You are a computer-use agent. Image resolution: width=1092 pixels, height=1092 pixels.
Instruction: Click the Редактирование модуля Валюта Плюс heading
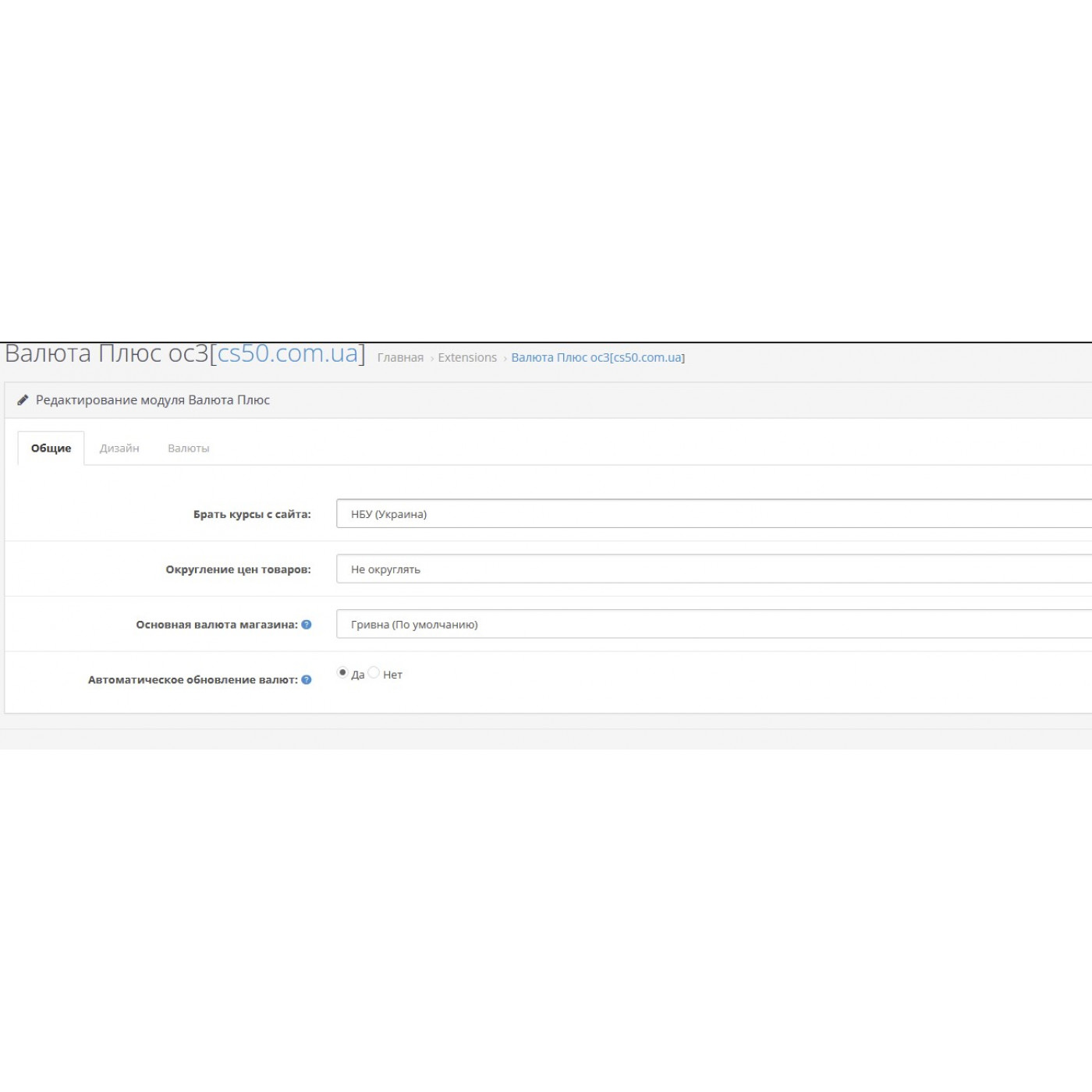click(153, 400)
